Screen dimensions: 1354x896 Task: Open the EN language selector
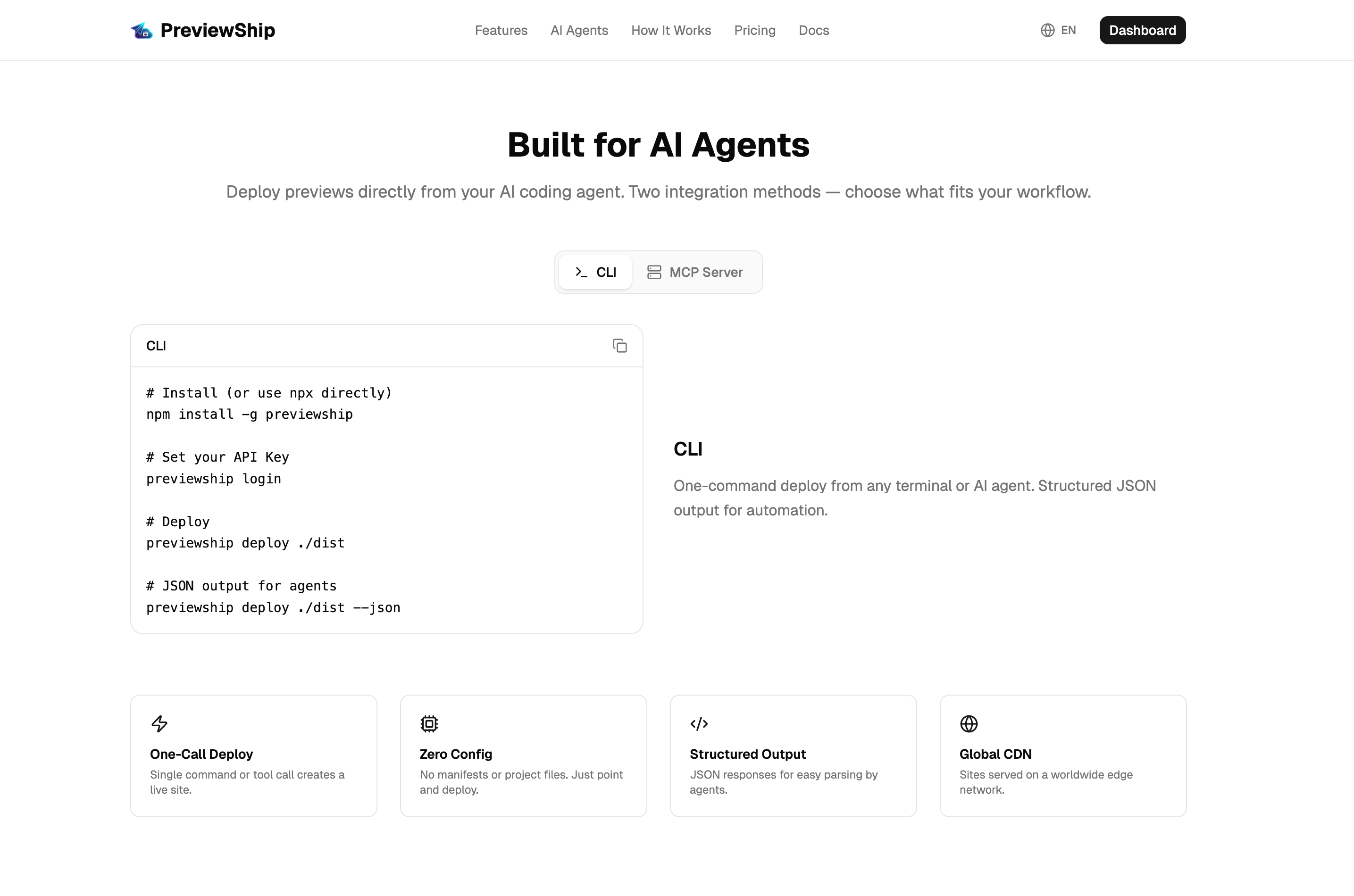1068,30
